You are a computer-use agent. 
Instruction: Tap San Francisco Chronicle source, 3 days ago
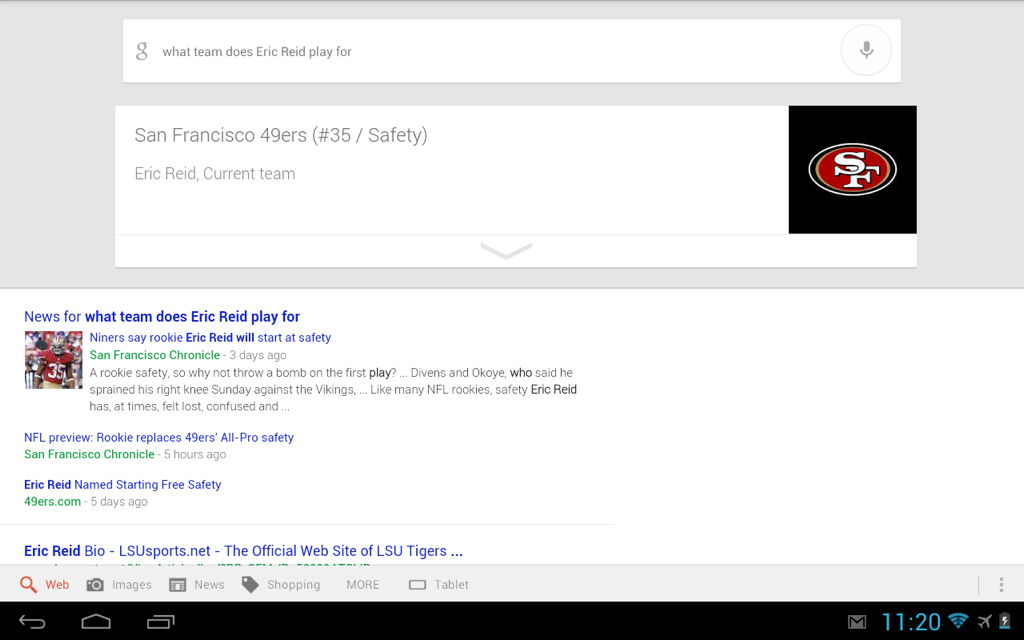pyautogui.click(x=155, y=355)
